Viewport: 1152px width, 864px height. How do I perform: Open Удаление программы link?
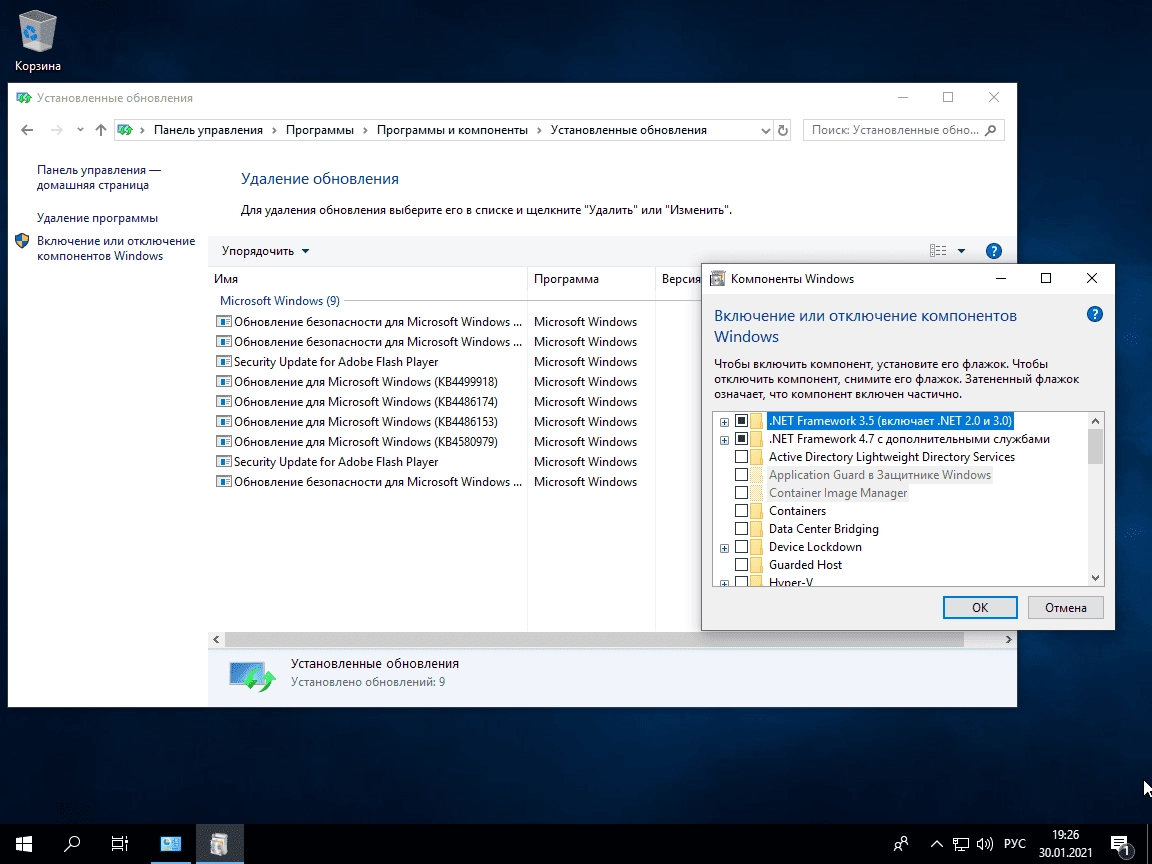[x=97, y=218]
